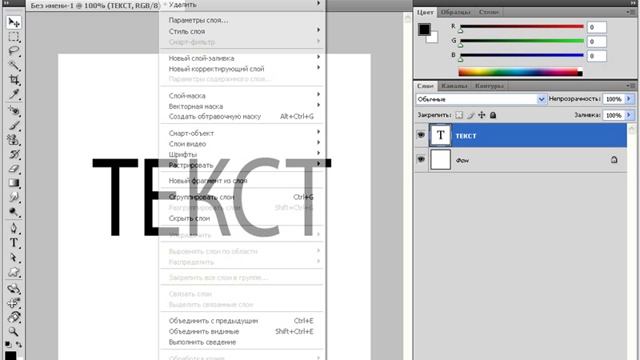This screenshot has width=640, height=360.
Task: Click the Color panel foreground swatch
Action: click(424, 29)
